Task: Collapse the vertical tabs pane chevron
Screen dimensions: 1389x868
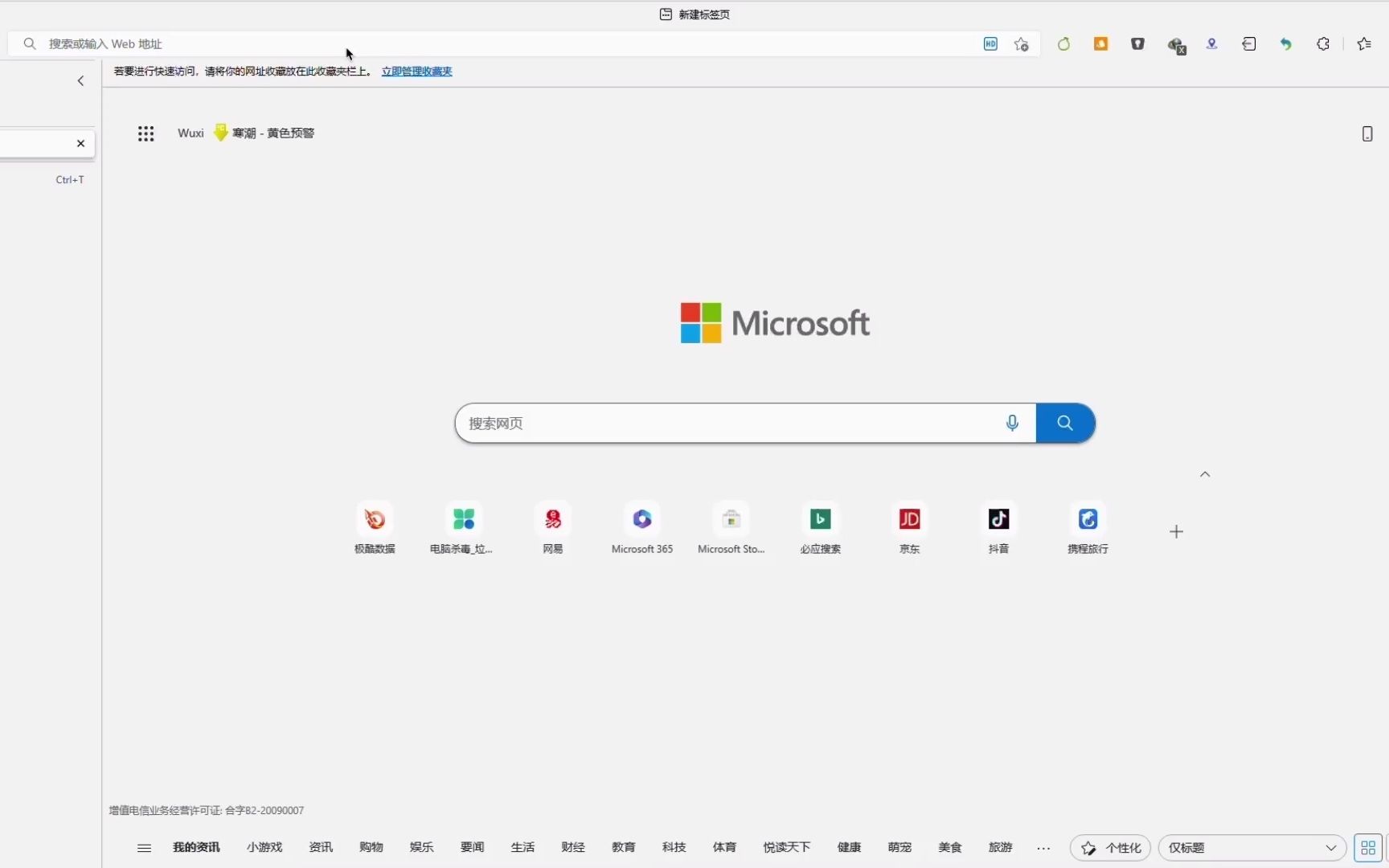Action: click(x=80, y=80)
